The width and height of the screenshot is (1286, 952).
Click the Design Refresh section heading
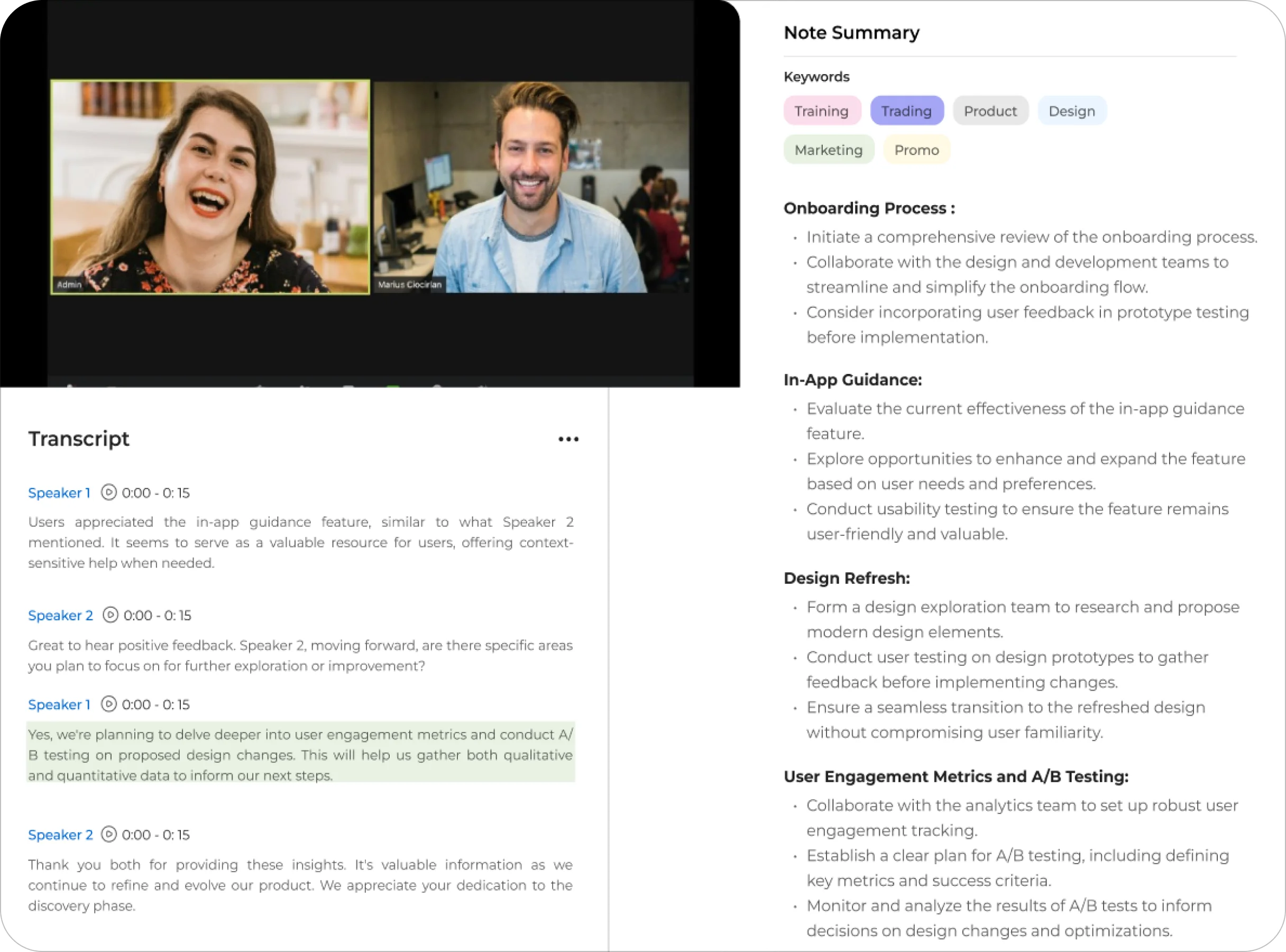tap(847, 578)
